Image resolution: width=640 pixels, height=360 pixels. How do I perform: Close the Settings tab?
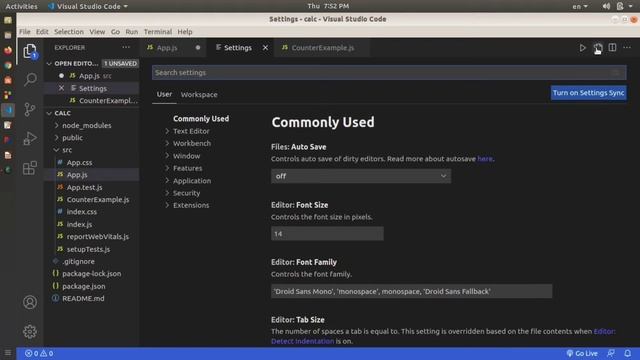tap(265, 48)
